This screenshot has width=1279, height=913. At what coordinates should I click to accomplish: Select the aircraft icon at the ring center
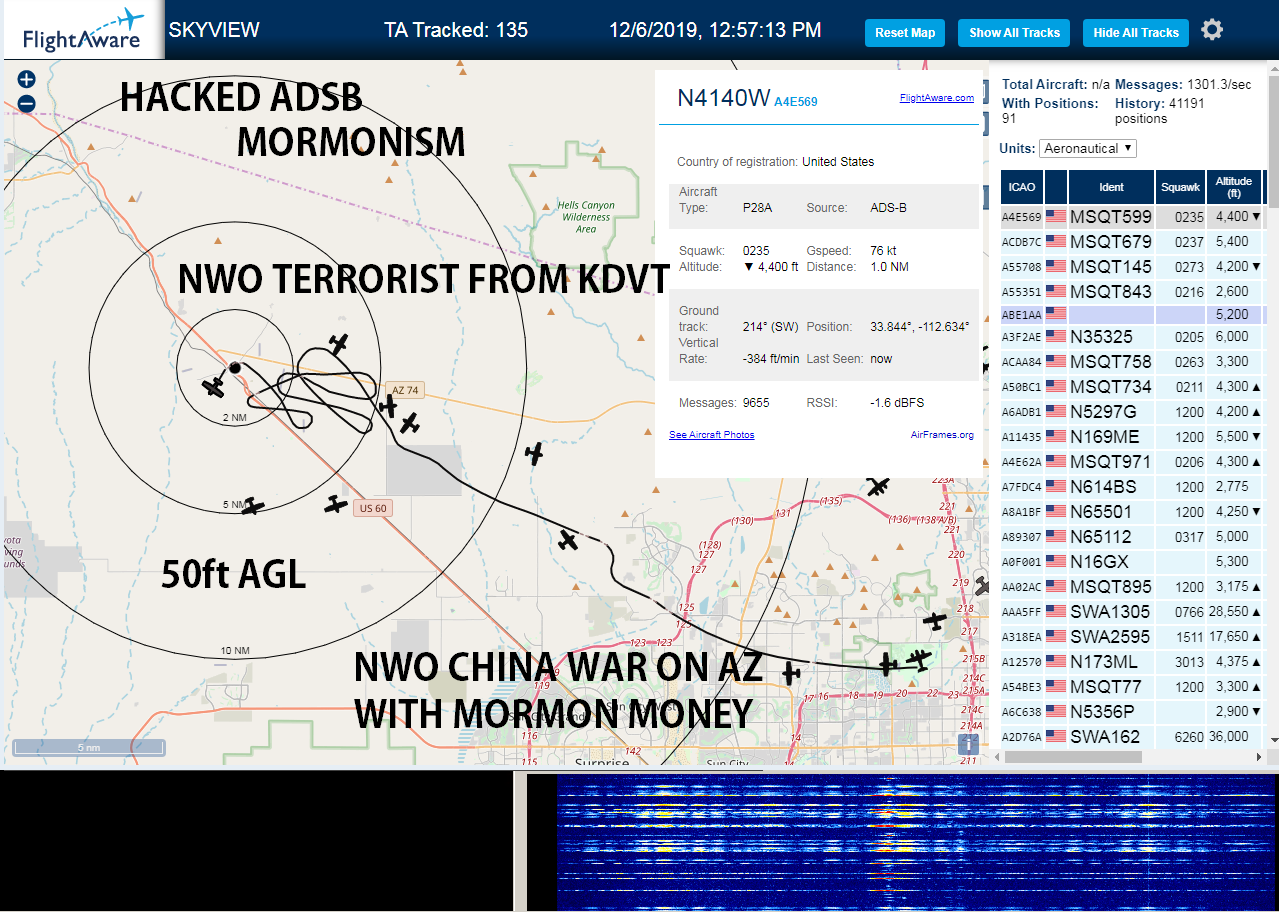[x=214, y=385]
